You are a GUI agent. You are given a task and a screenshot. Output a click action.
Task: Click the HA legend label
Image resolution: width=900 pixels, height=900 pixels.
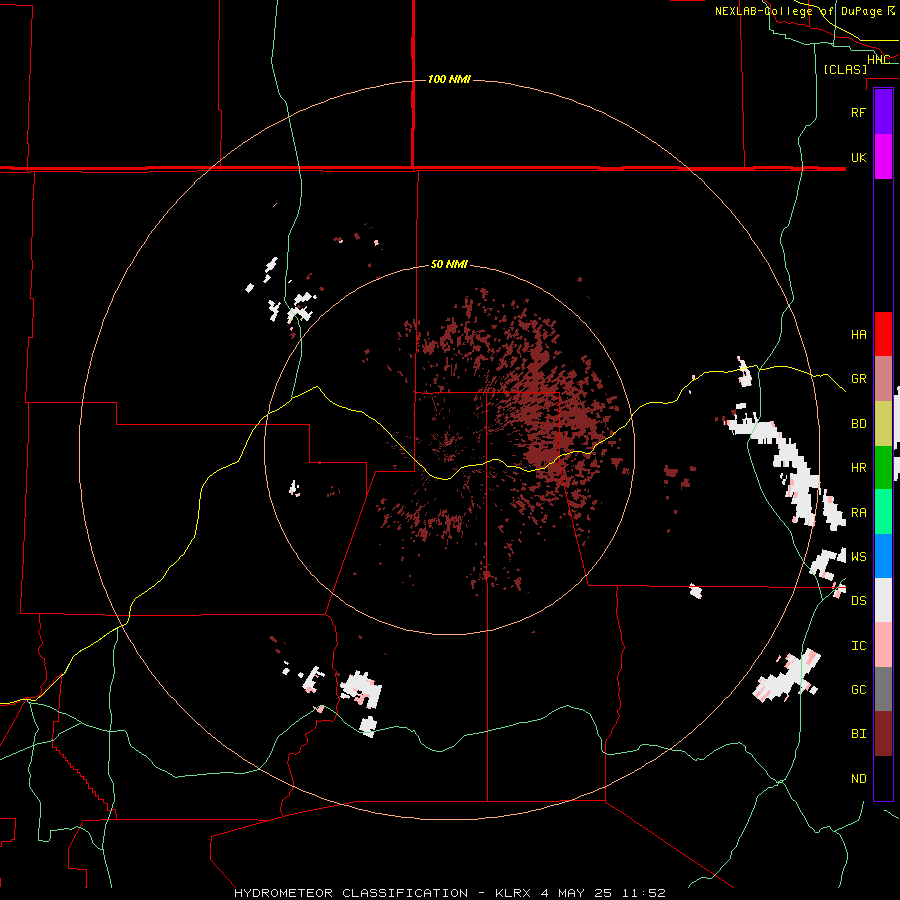pos(858,335)
